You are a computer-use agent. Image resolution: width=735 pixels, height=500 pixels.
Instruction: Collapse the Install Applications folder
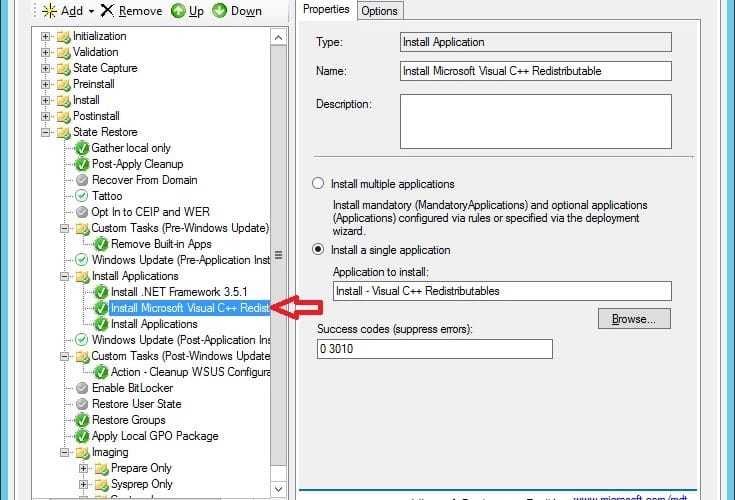pyautogui.click(x=65, y=276)
